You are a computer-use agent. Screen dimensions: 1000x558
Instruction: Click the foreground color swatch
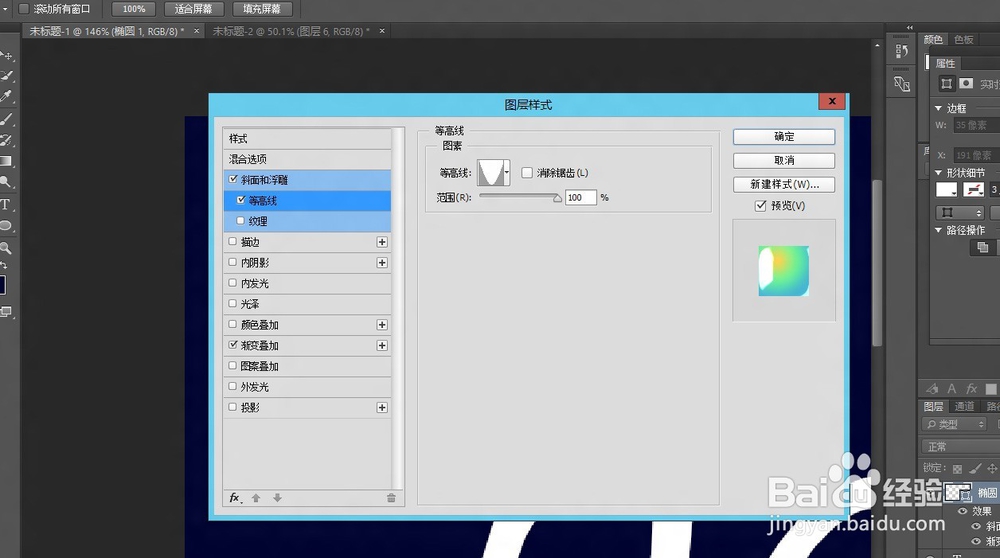click(3, 285)
